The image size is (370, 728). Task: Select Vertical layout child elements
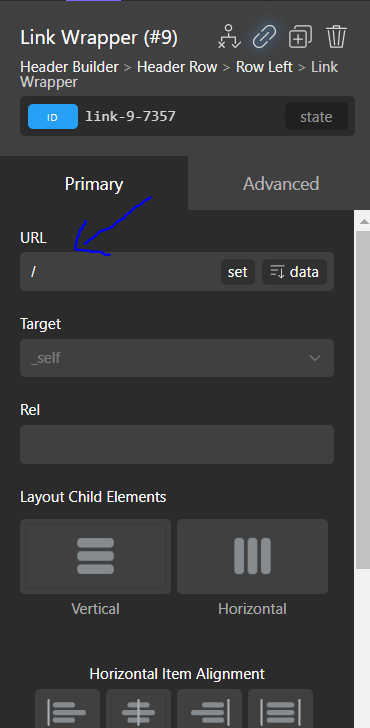click(95, 556)
